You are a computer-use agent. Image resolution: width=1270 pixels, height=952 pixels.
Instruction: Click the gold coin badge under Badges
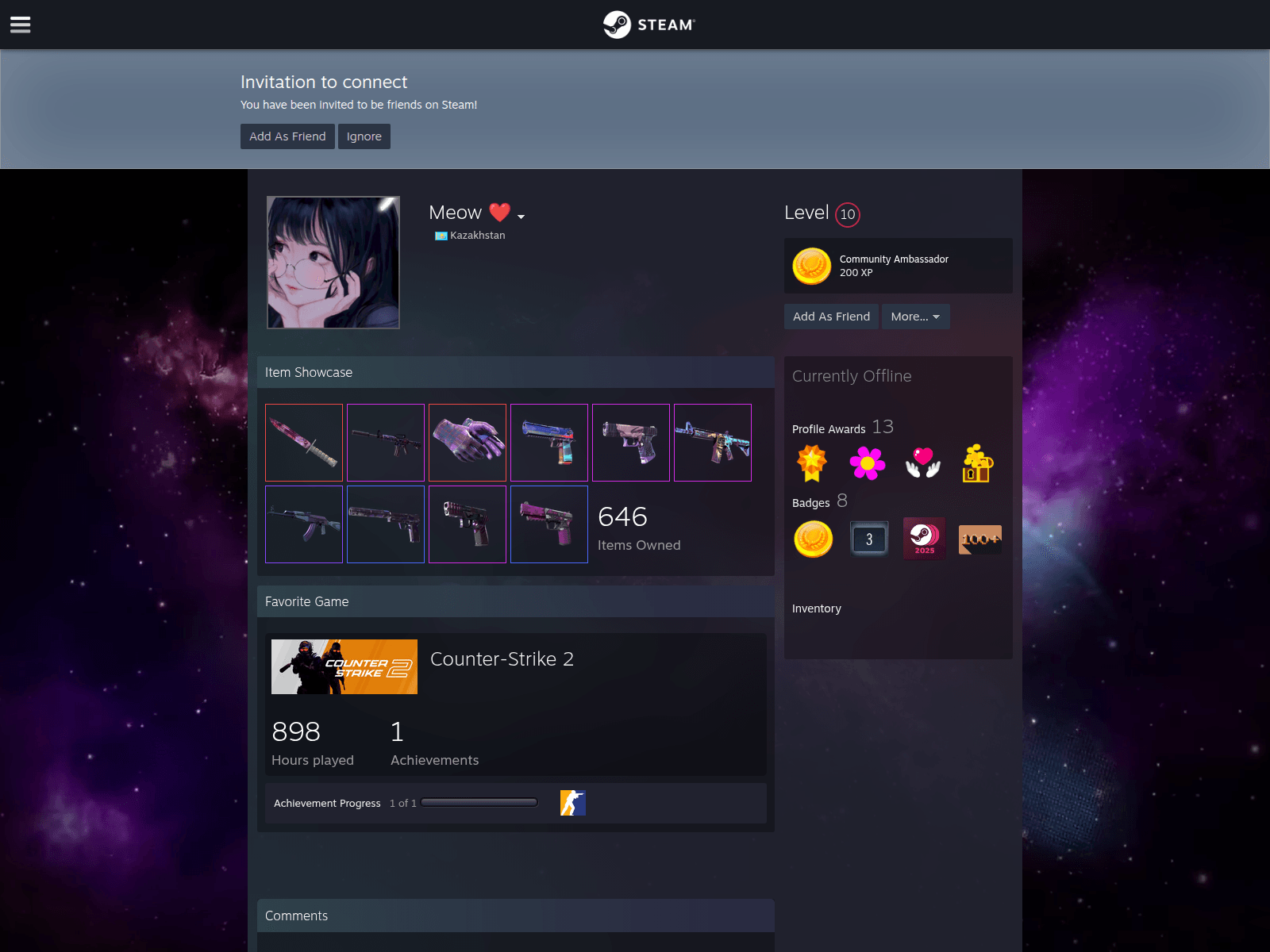pos(814,539)
